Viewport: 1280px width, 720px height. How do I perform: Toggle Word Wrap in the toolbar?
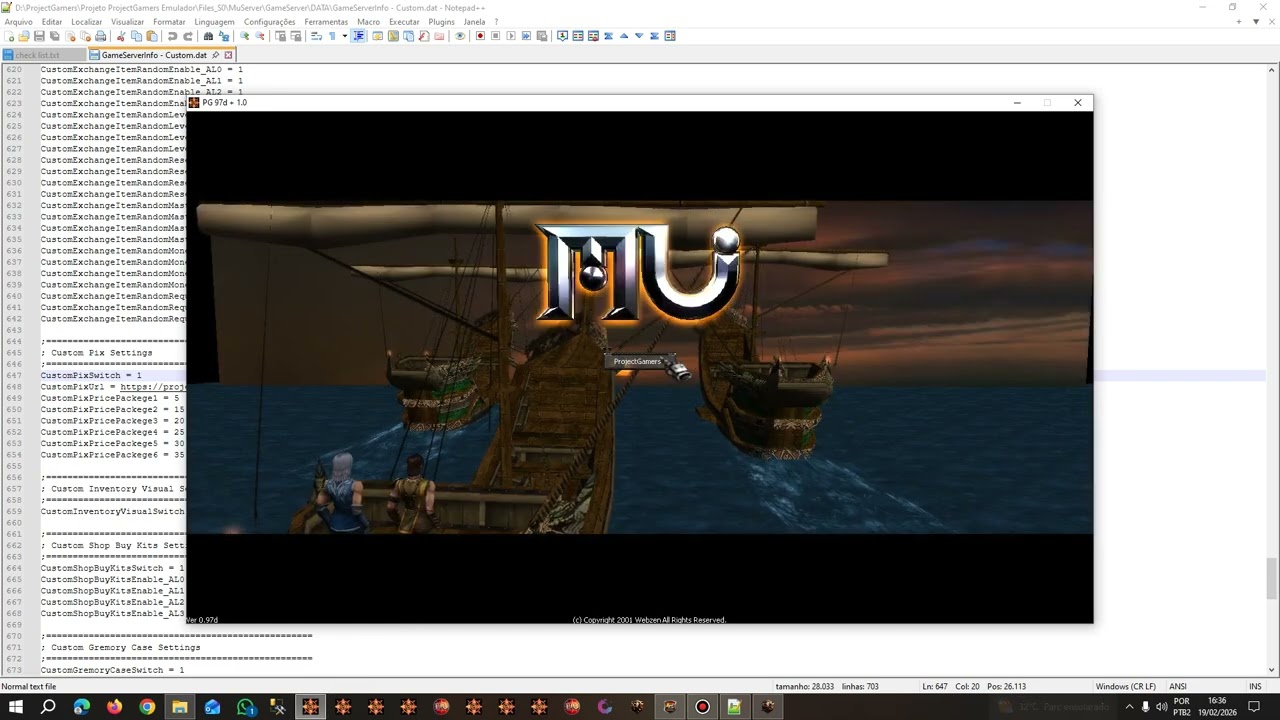click(316, 36)
